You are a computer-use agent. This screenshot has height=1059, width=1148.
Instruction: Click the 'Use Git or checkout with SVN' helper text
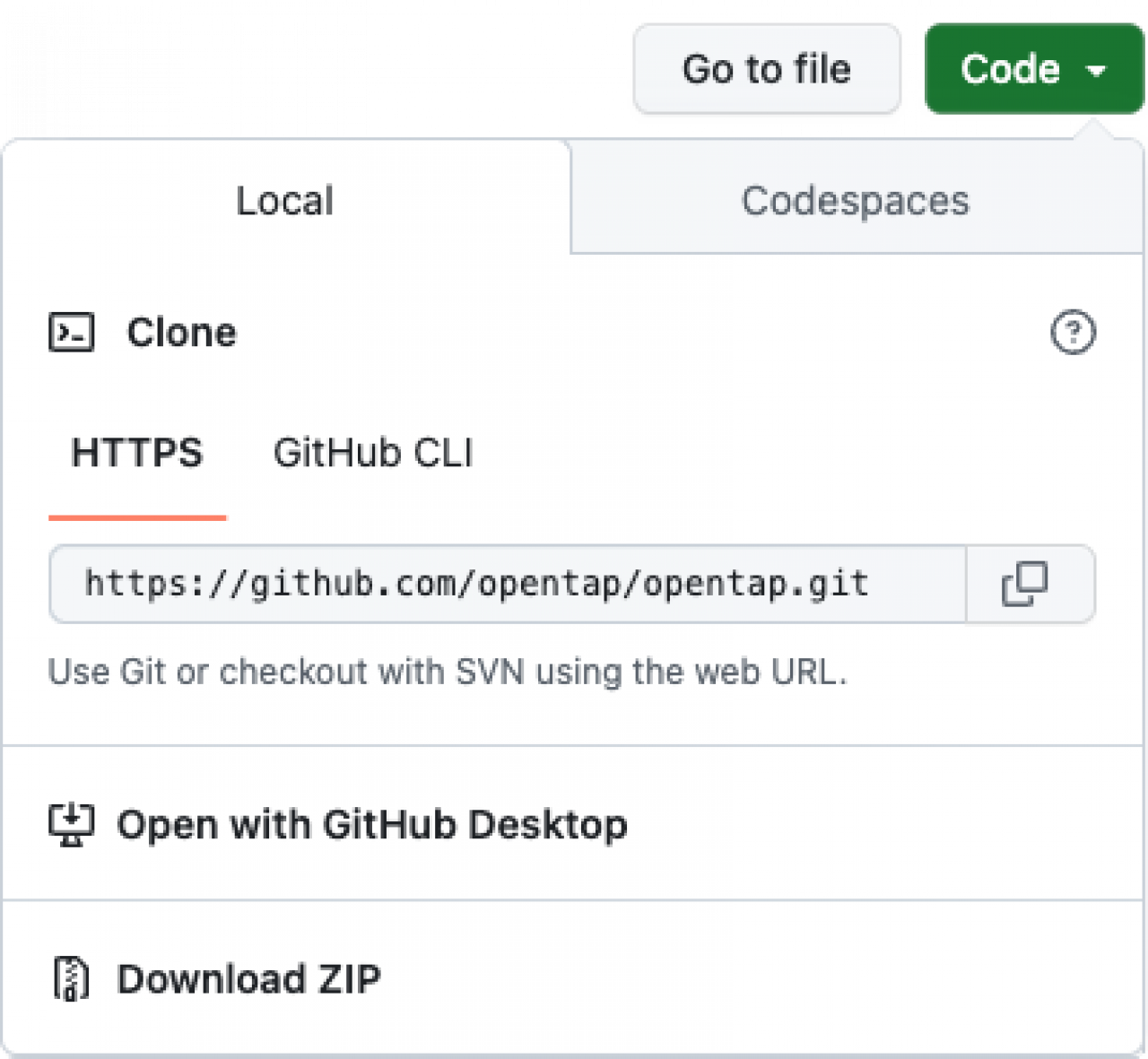coord(448,672)
